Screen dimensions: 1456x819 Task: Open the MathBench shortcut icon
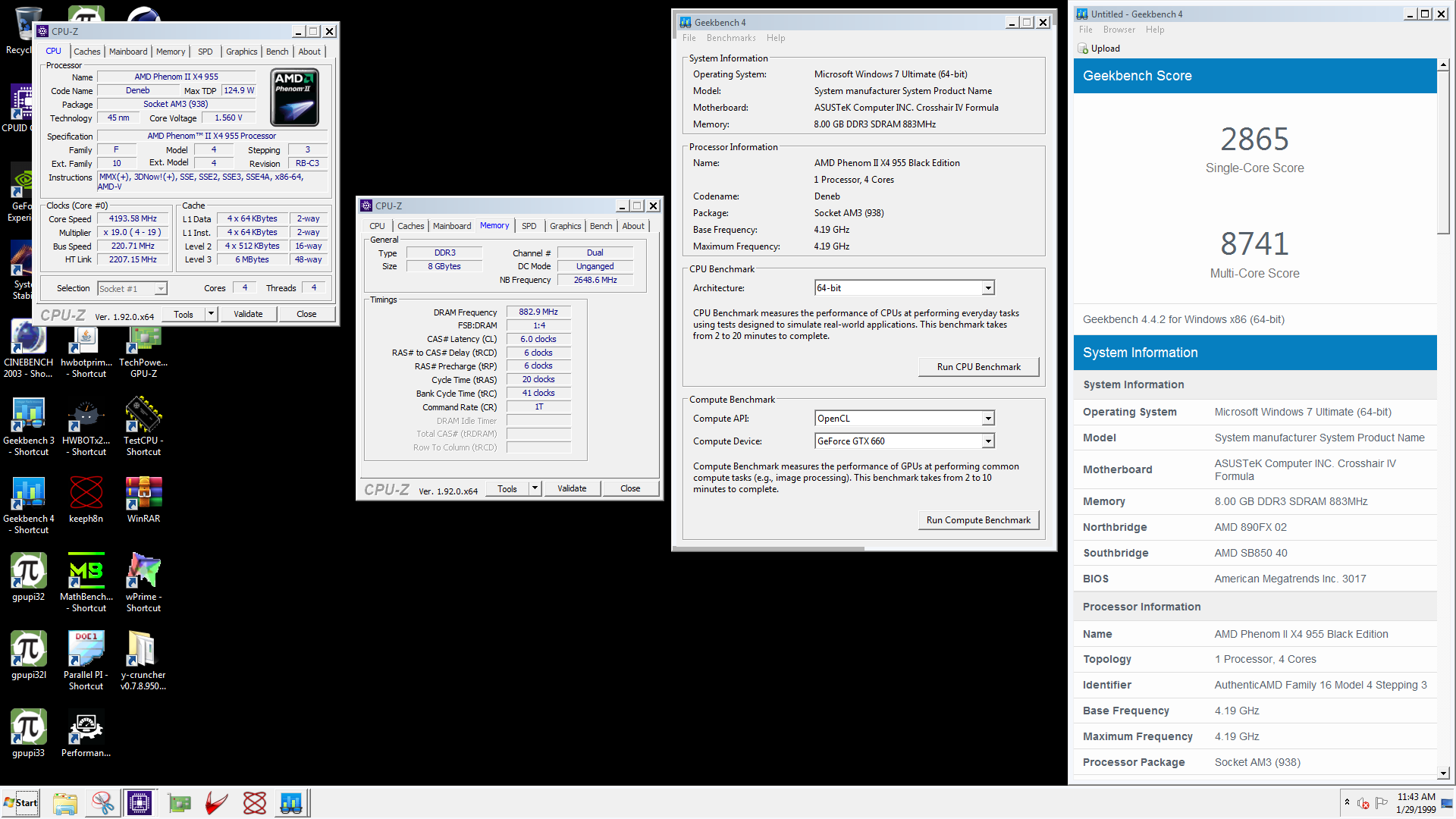click(x=86, y=582)
